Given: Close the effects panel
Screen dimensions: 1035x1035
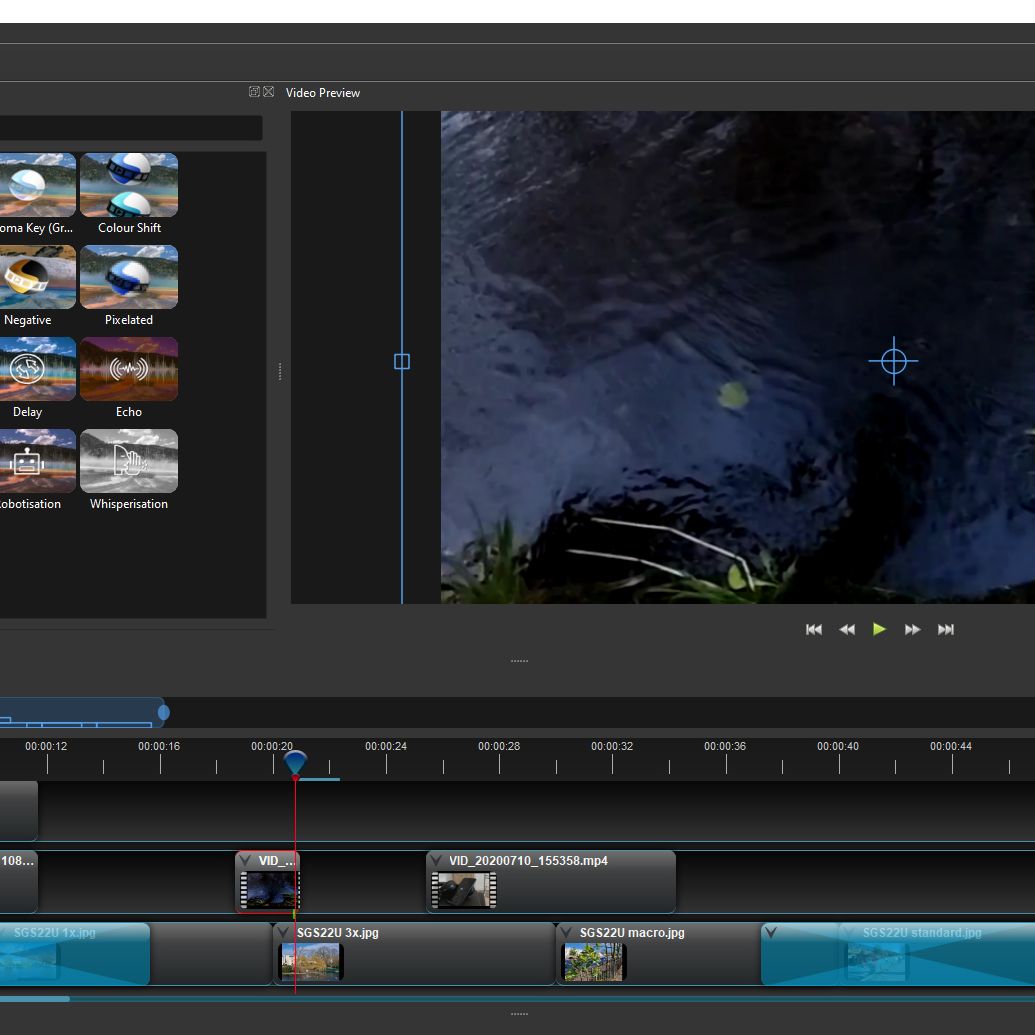Looking at the screenshot, I should (x=268, y=92).
